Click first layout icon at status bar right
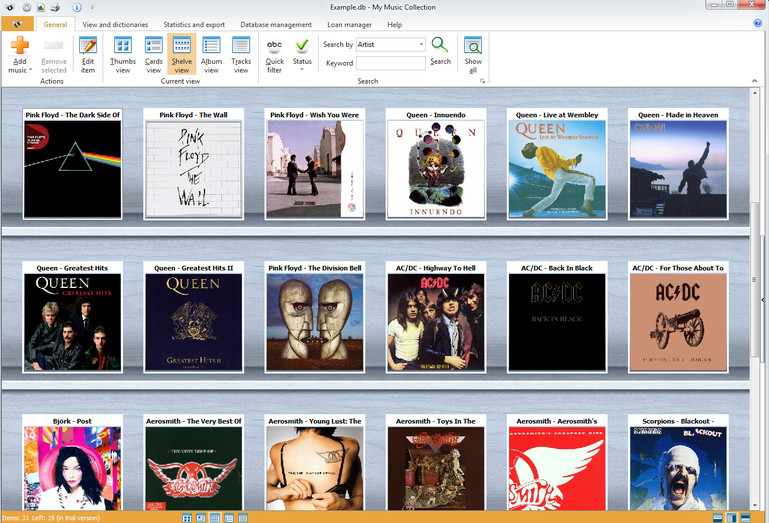This screenshot has height=523, width=769. pyautogui.click(x=717, y=518)
